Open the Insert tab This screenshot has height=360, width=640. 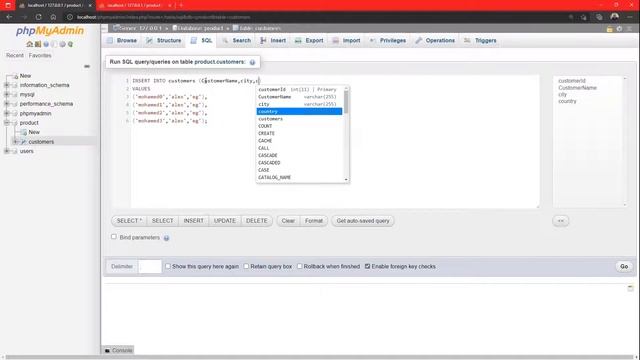pyautogui.click(x=273, y=40)
